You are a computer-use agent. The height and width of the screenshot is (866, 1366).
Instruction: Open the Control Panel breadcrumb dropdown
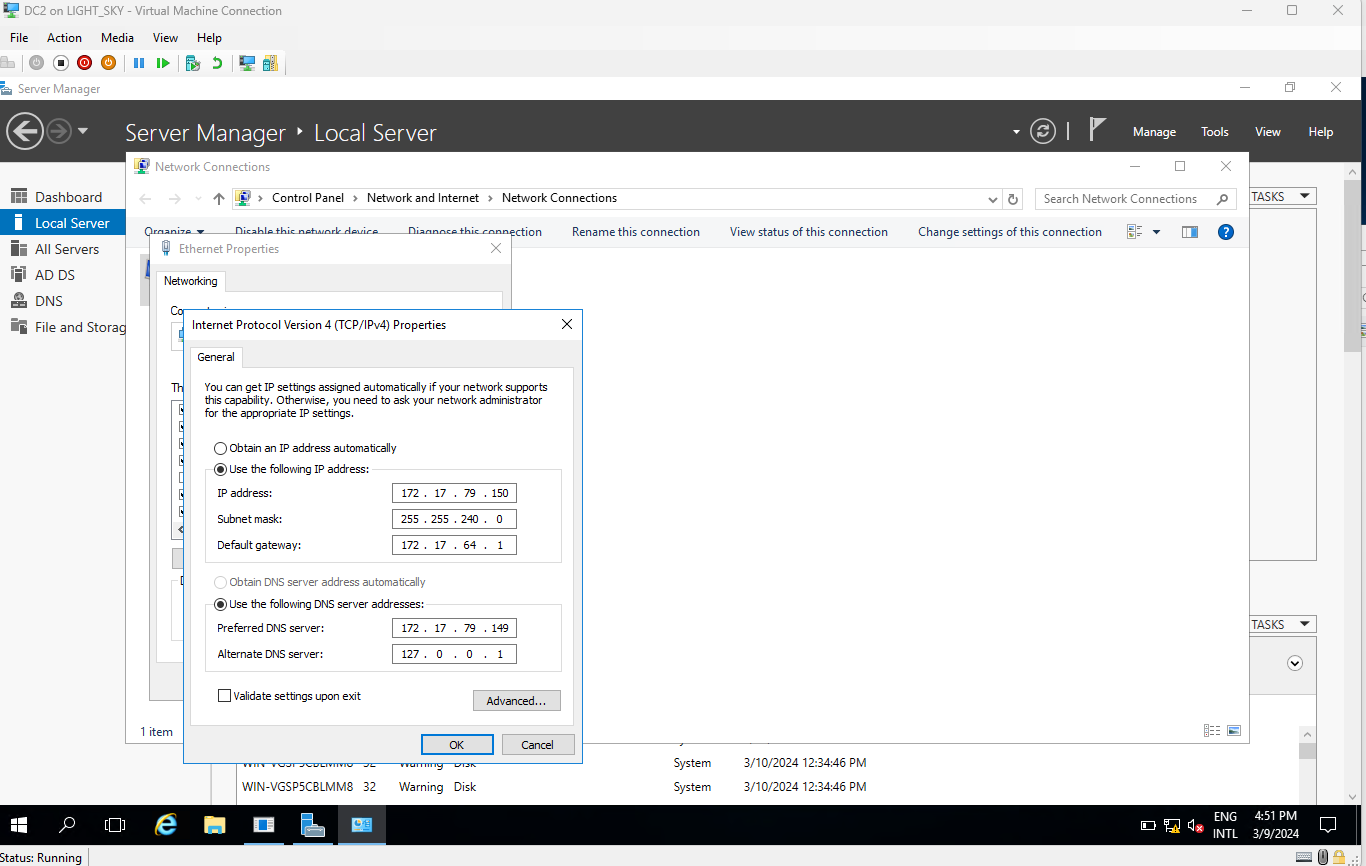pos(356,198)
